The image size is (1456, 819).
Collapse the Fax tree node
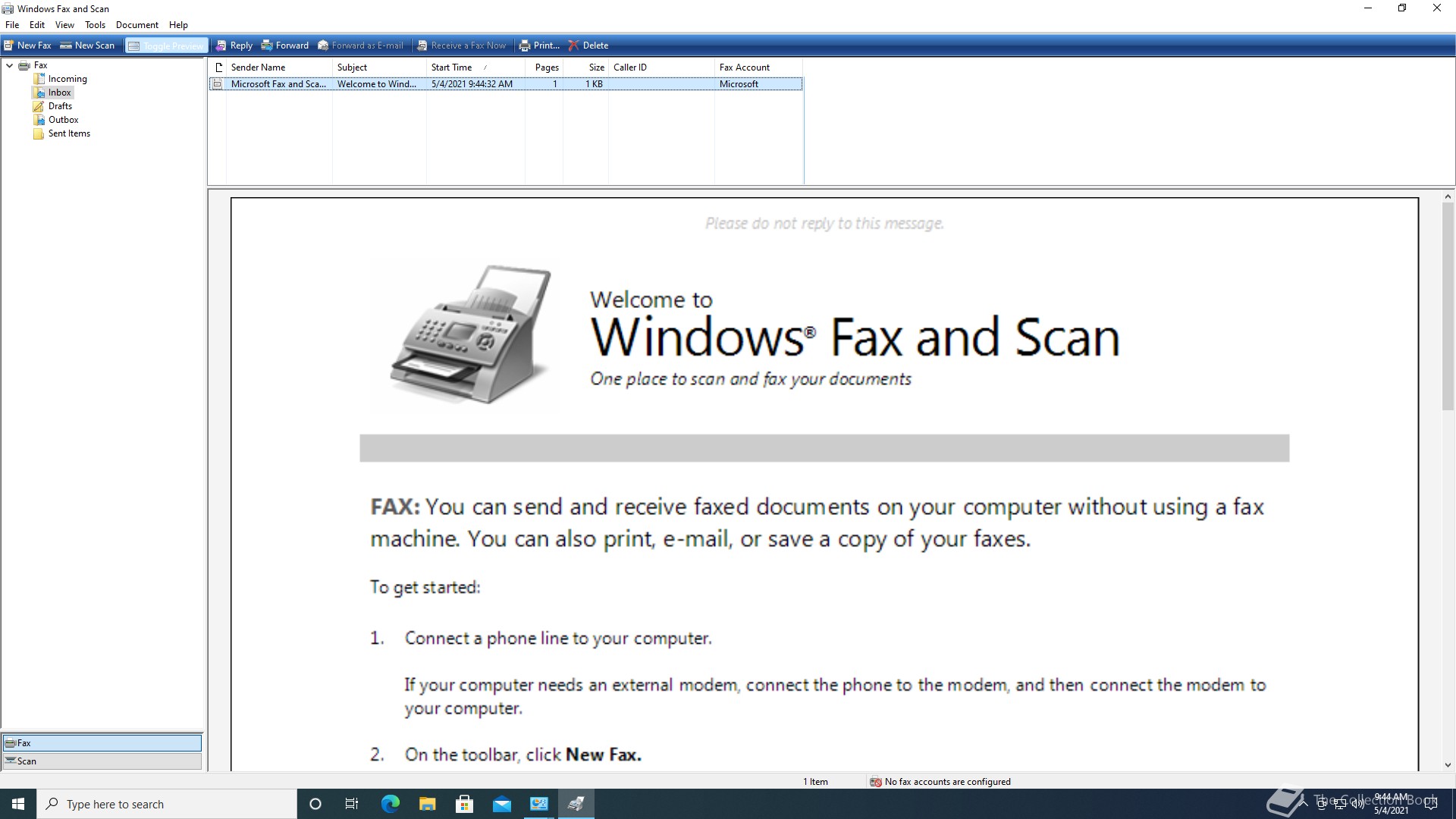[10, 65]
